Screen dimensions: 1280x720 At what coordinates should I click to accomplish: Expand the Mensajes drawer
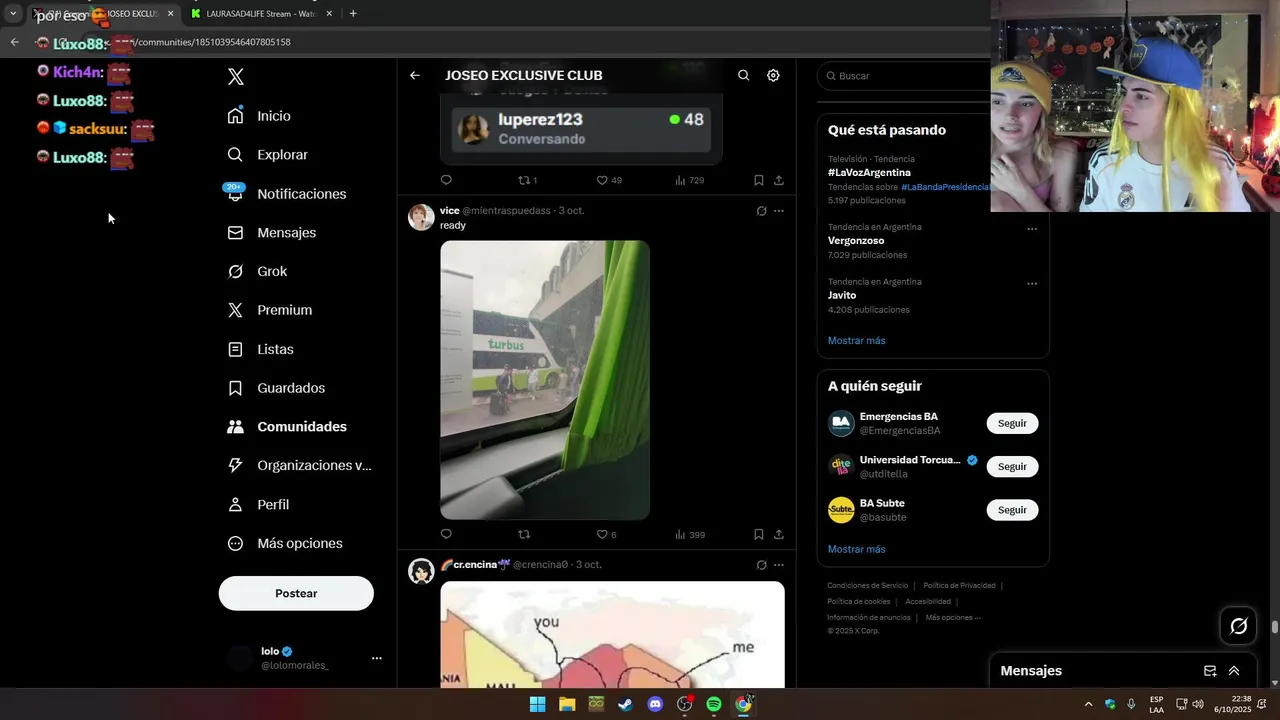[x=1234, y=671]
